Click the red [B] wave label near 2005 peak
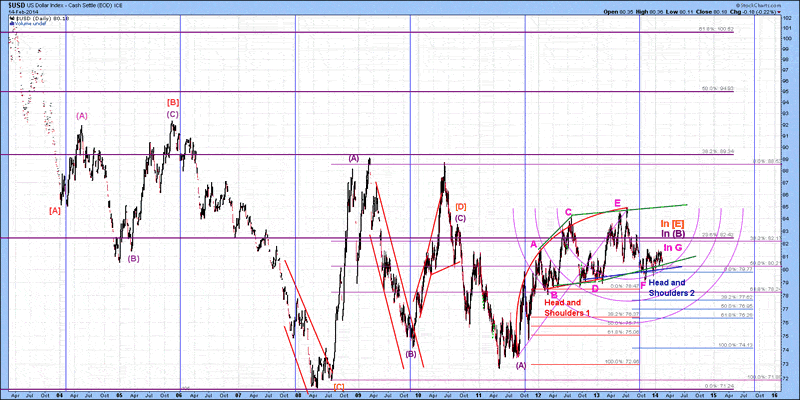The image size is (800, 400). pyautogui.click(x=172, y=102)
